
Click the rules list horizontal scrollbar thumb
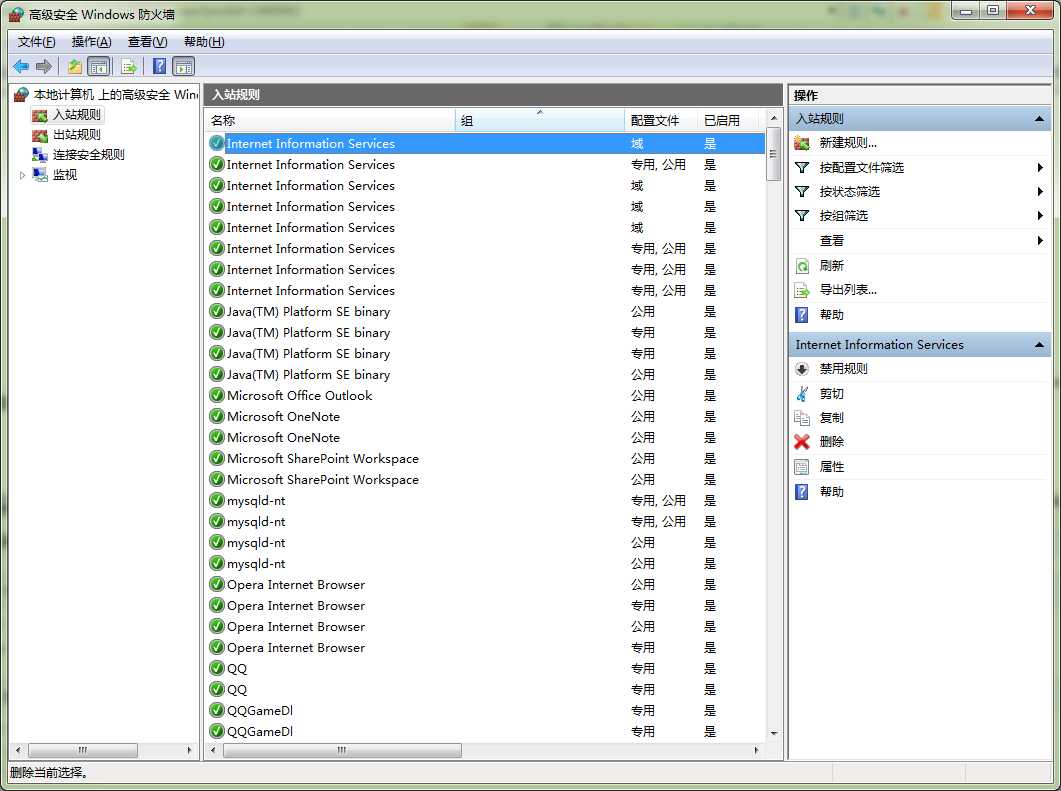(342, 750)
